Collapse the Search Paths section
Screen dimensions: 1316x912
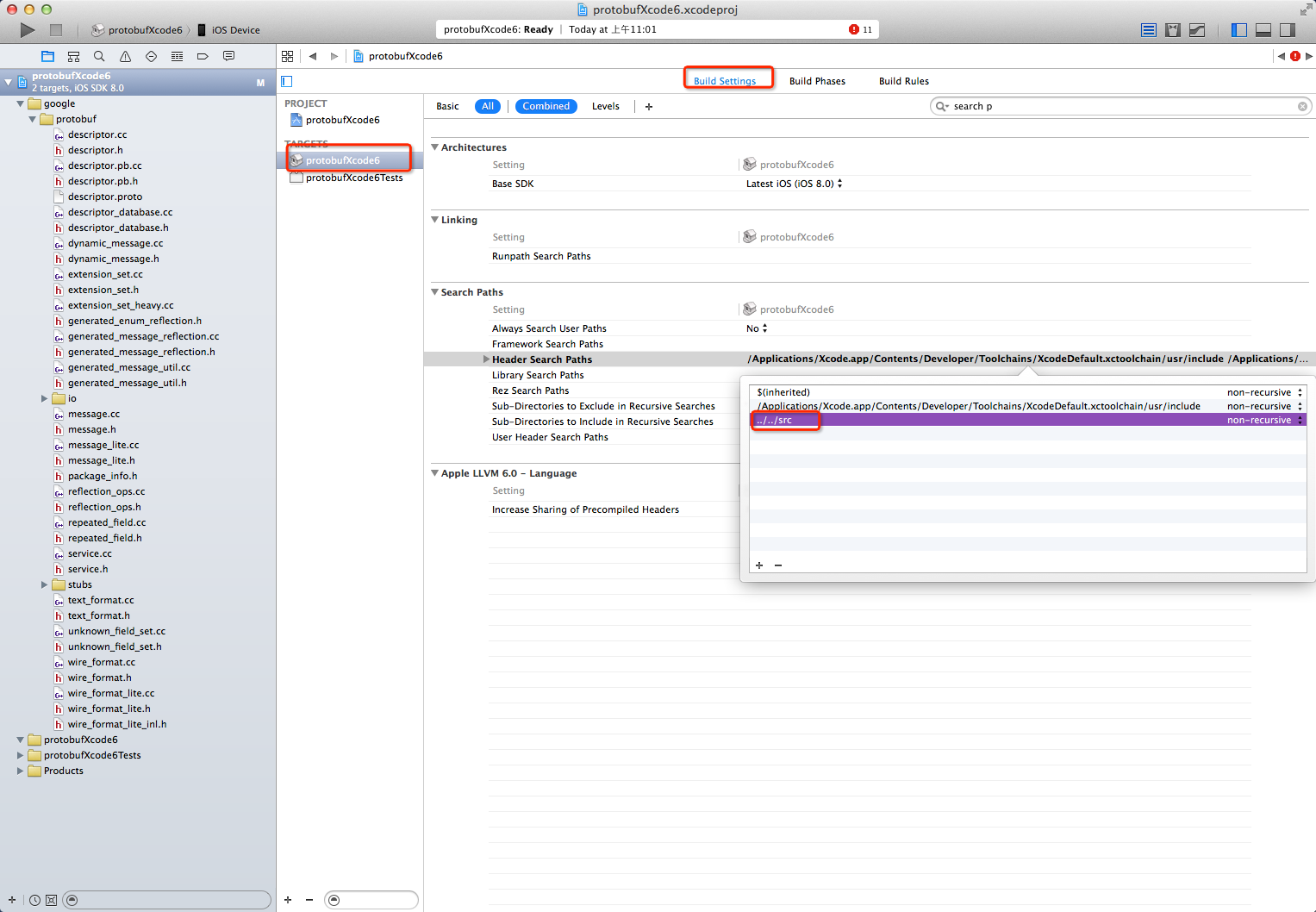tap(434, 292)
